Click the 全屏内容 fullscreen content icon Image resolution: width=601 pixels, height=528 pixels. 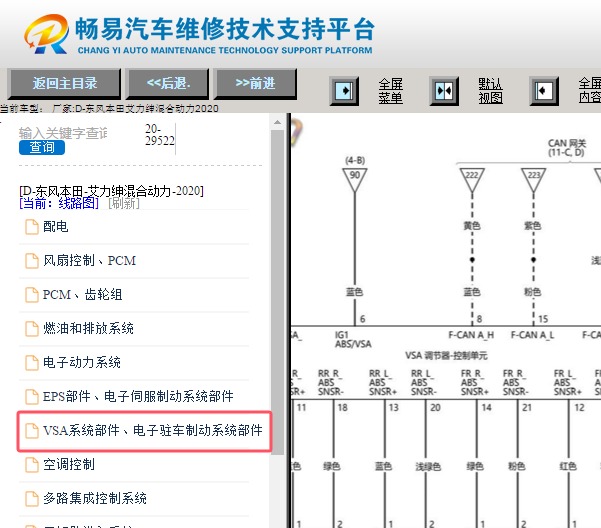pyautogui.click(x=544, y=91)
